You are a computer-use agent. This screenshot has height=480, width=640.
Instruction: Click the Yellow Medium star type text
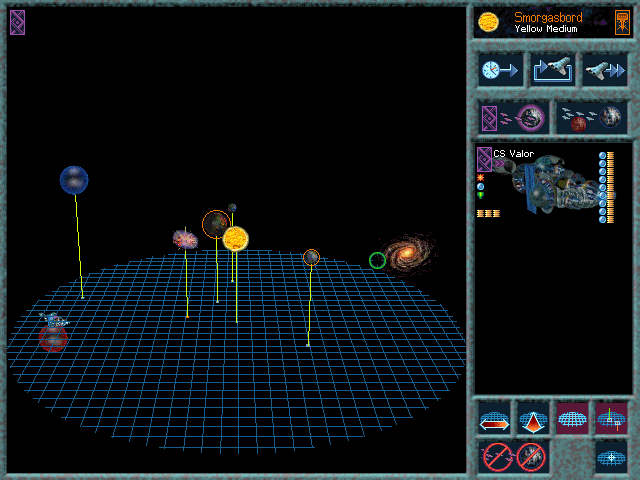tap(546, 29)
